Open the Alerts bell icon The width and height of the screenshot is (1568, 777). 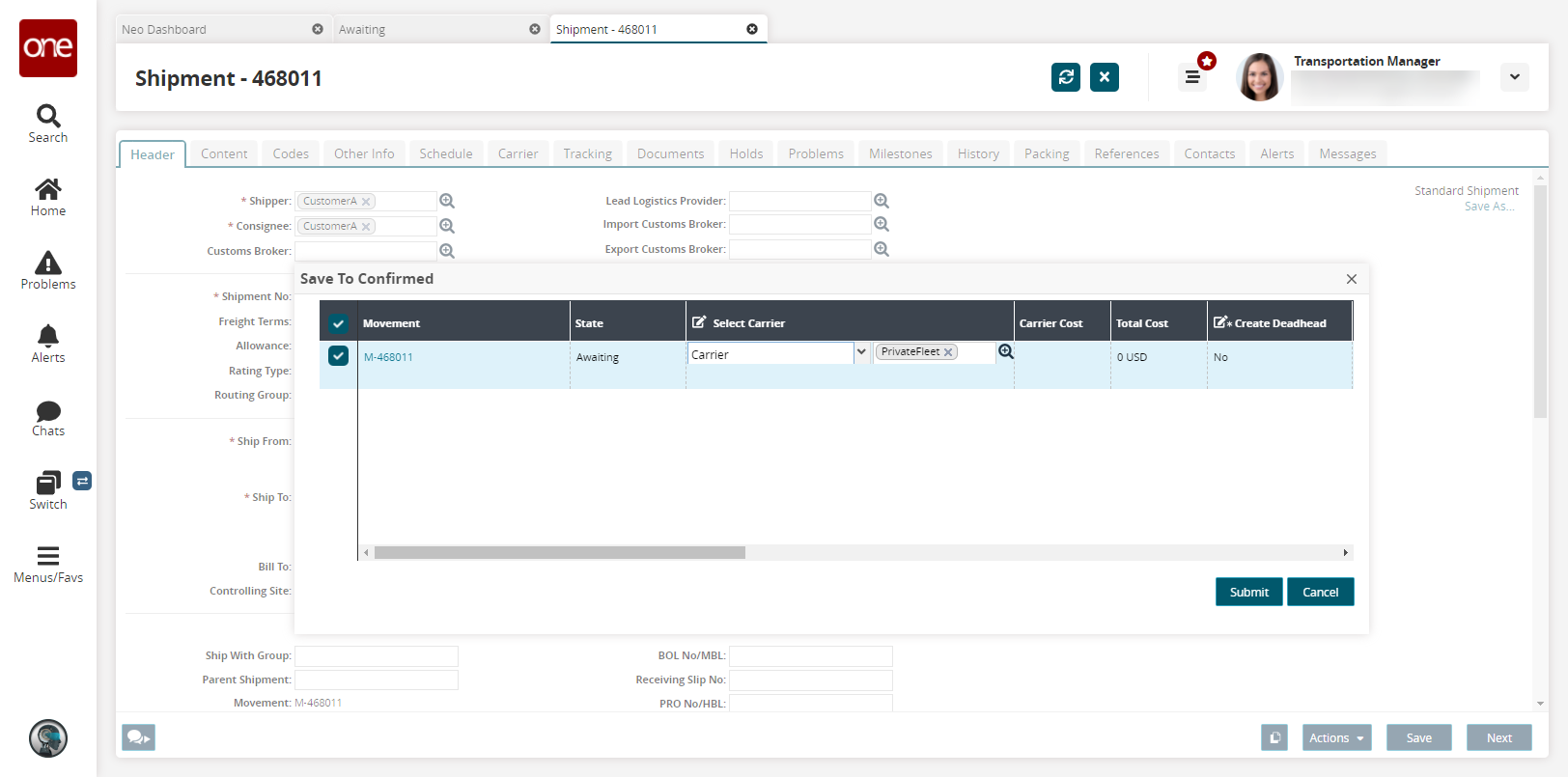(48, 344)
